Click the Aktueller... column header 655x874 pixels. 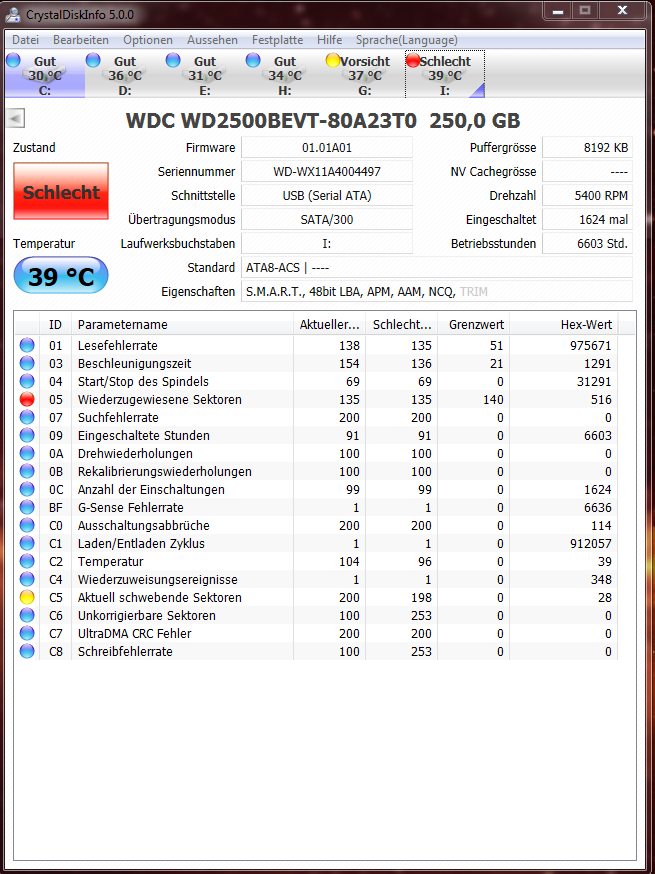329,324
